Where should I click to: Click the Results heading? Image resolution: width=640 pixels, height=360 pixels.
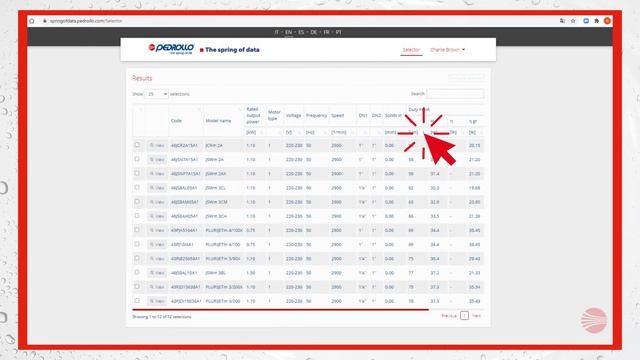click(142, 78)
